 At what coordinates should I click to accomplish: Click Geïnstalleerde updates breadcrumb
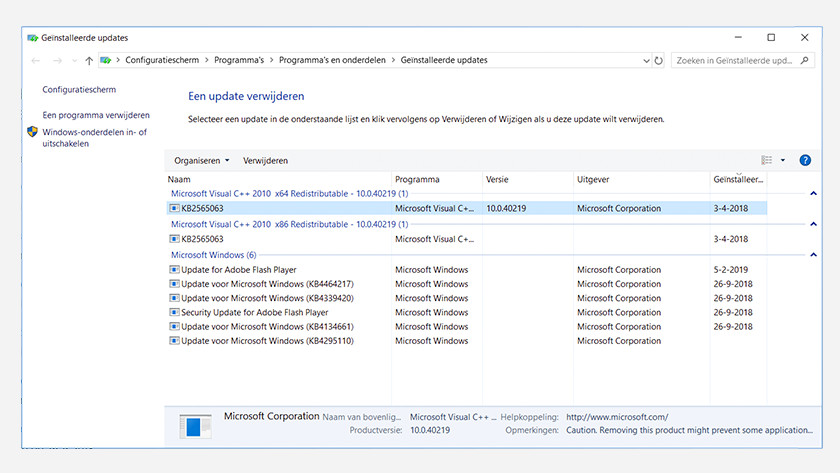444,60
